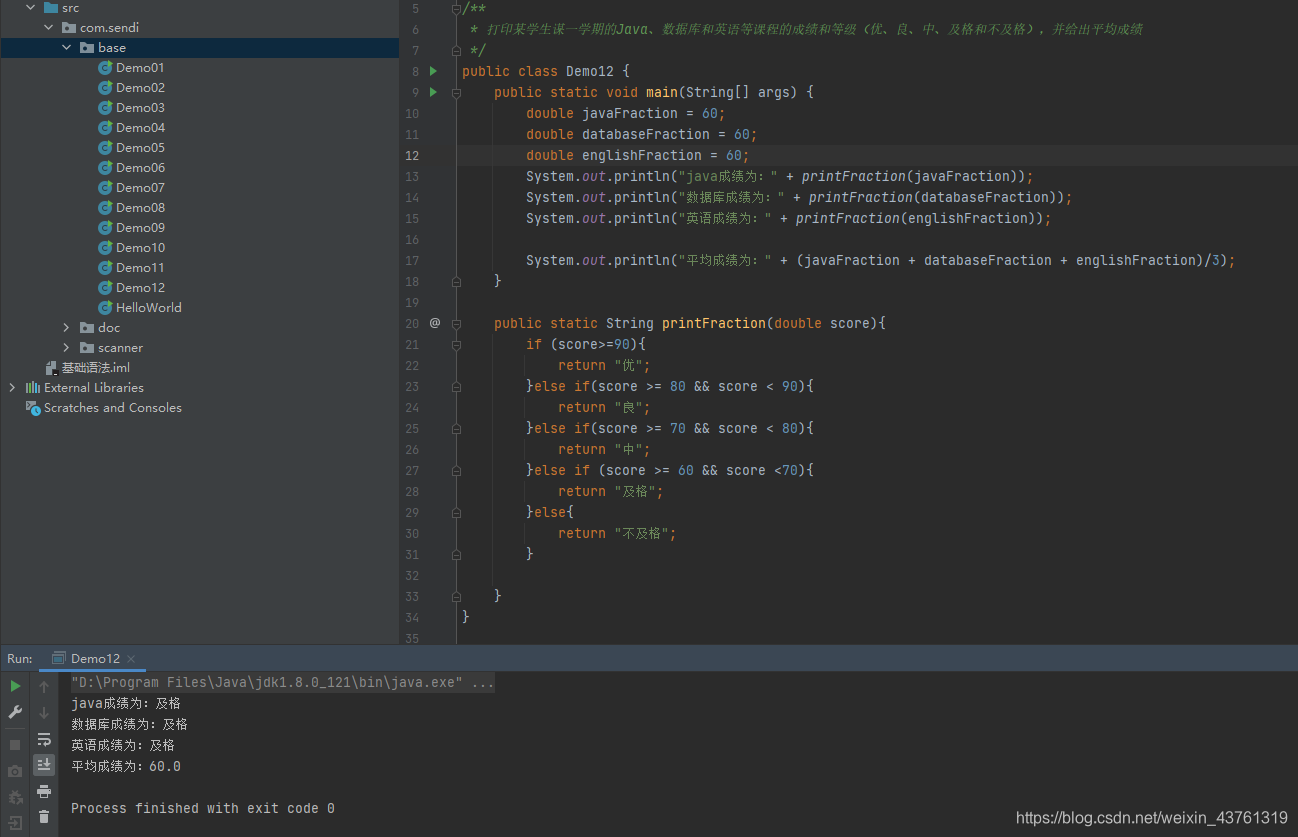Click the doc folder icon
The height and width of the screenshot is (837, 1298).
point(87,328)
